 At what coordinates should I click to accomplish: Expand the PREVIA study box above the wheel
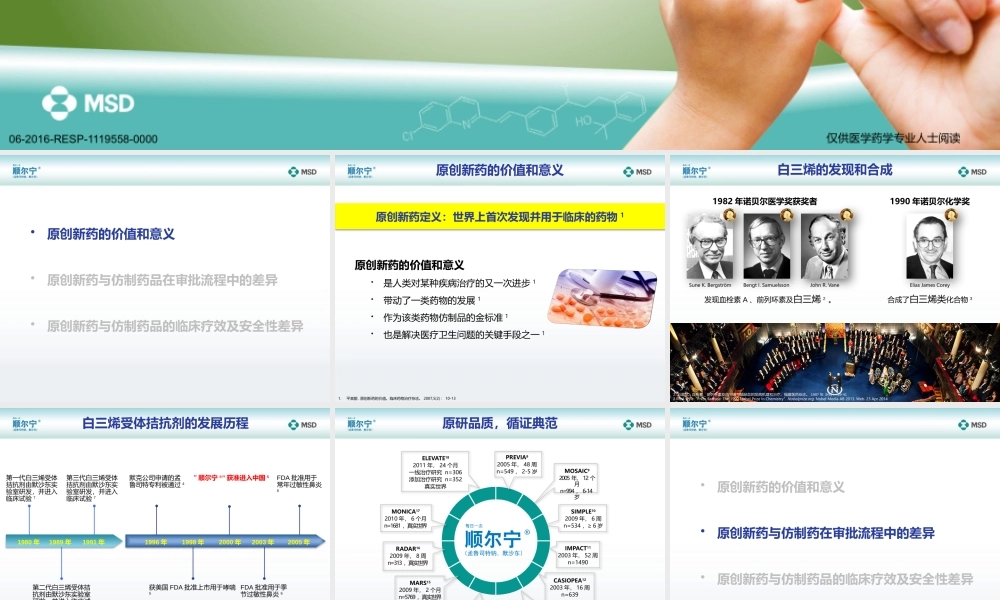[x=518, y=465]
